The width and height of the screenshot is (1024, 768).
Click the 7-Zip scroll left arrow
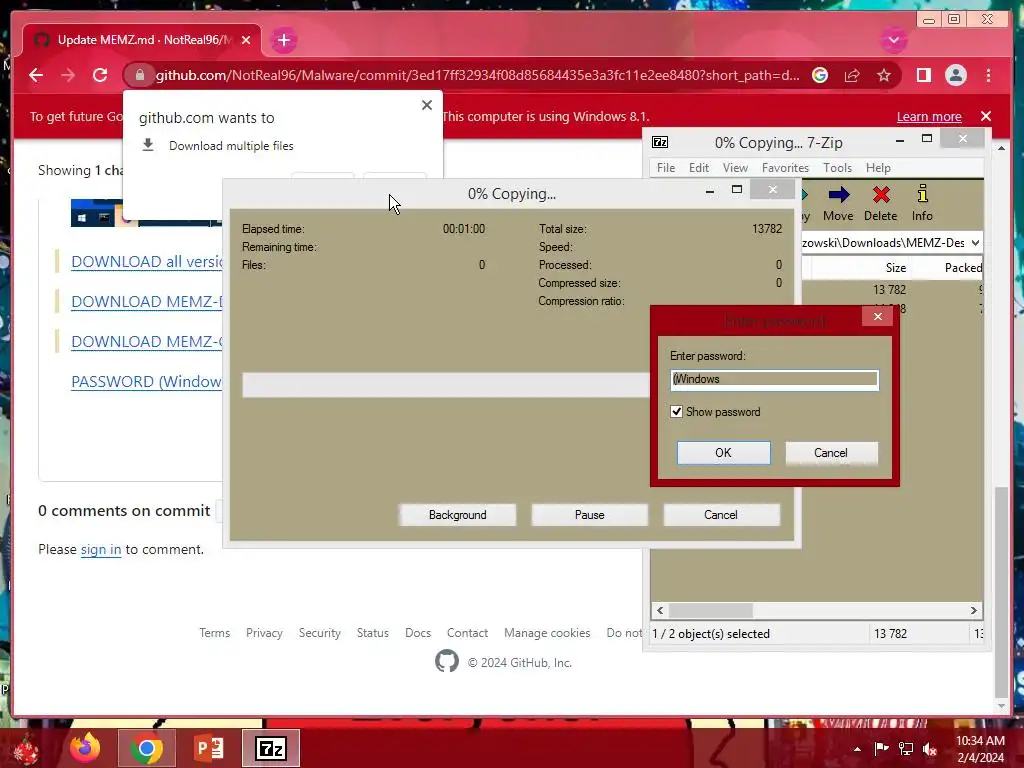pyautogui.click(x=660, y=610)
